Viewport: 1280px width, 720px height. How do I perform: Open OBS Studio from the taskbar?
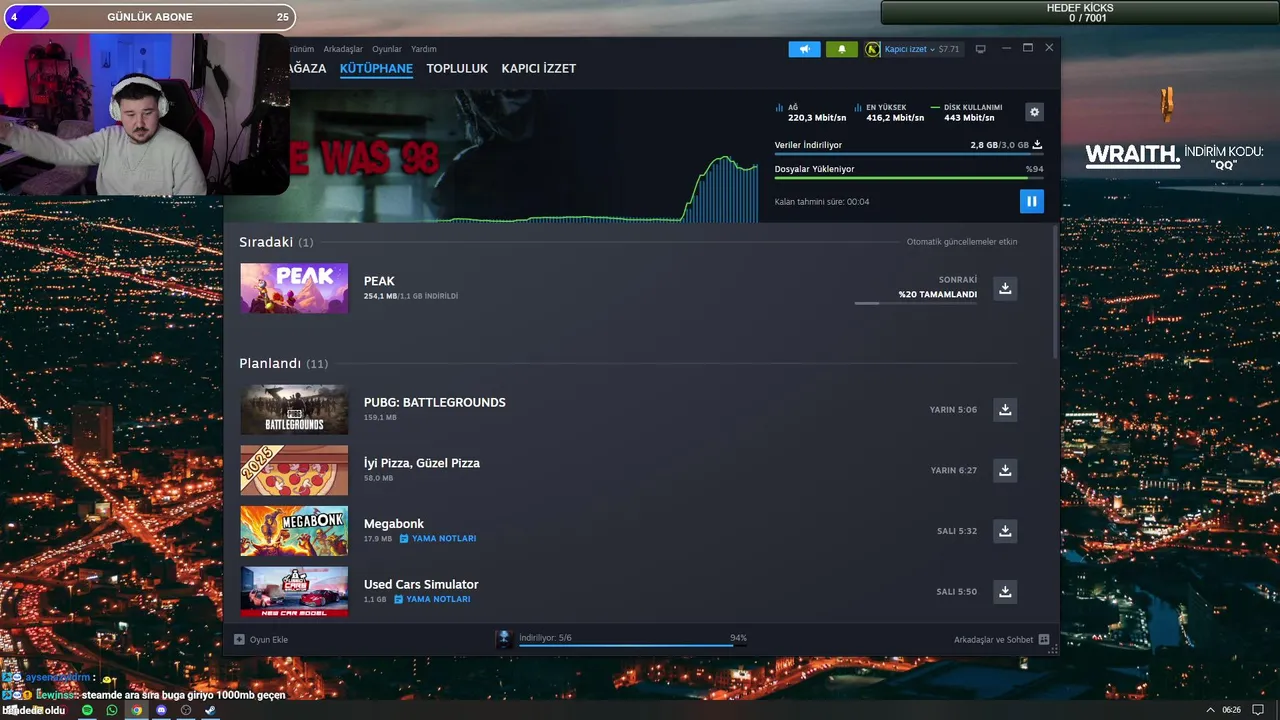pyautogui.click(x=186, y=710)
